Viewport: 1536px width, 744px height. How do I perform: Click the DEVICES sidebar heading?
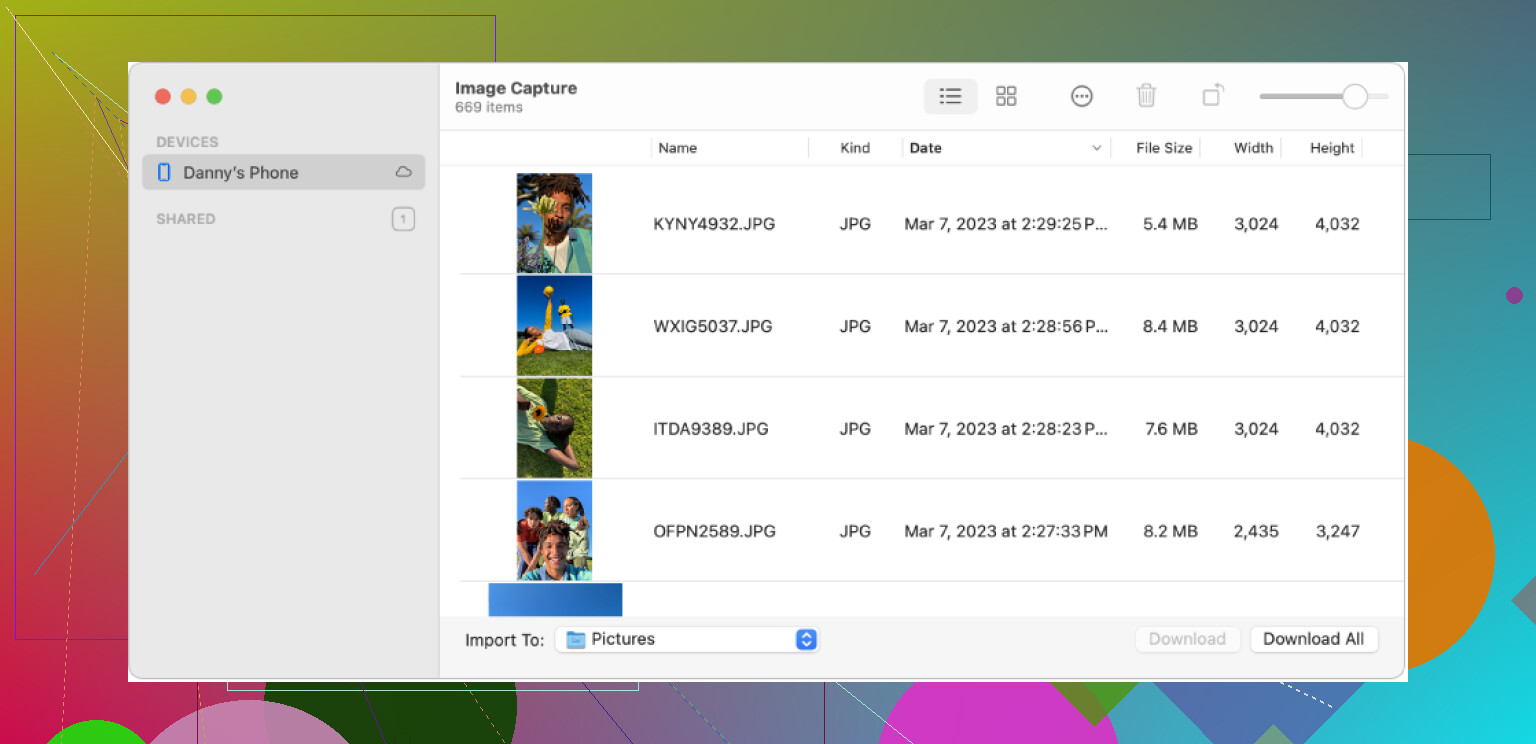(187, 142)
